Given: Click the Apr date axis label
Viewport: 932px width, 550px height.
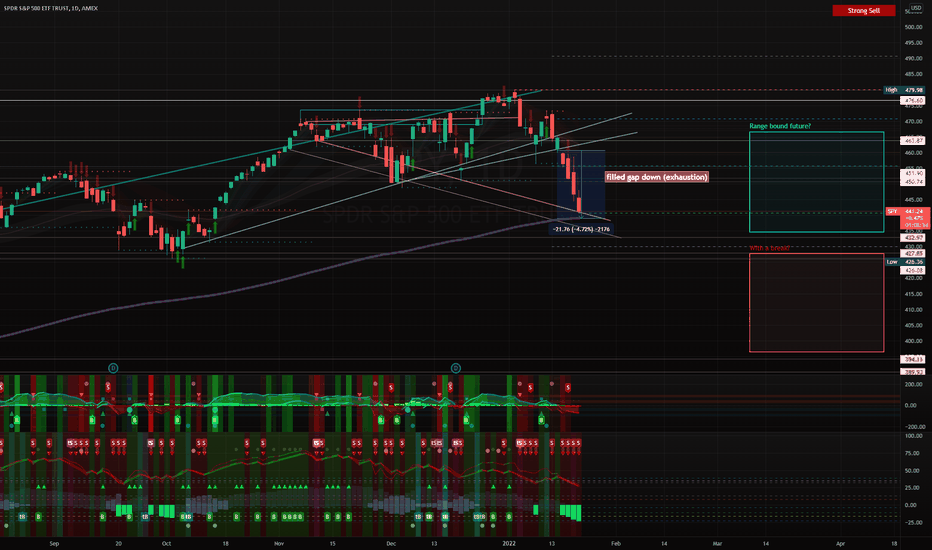Looking at the screenshot, I should (x=840, y=543).
